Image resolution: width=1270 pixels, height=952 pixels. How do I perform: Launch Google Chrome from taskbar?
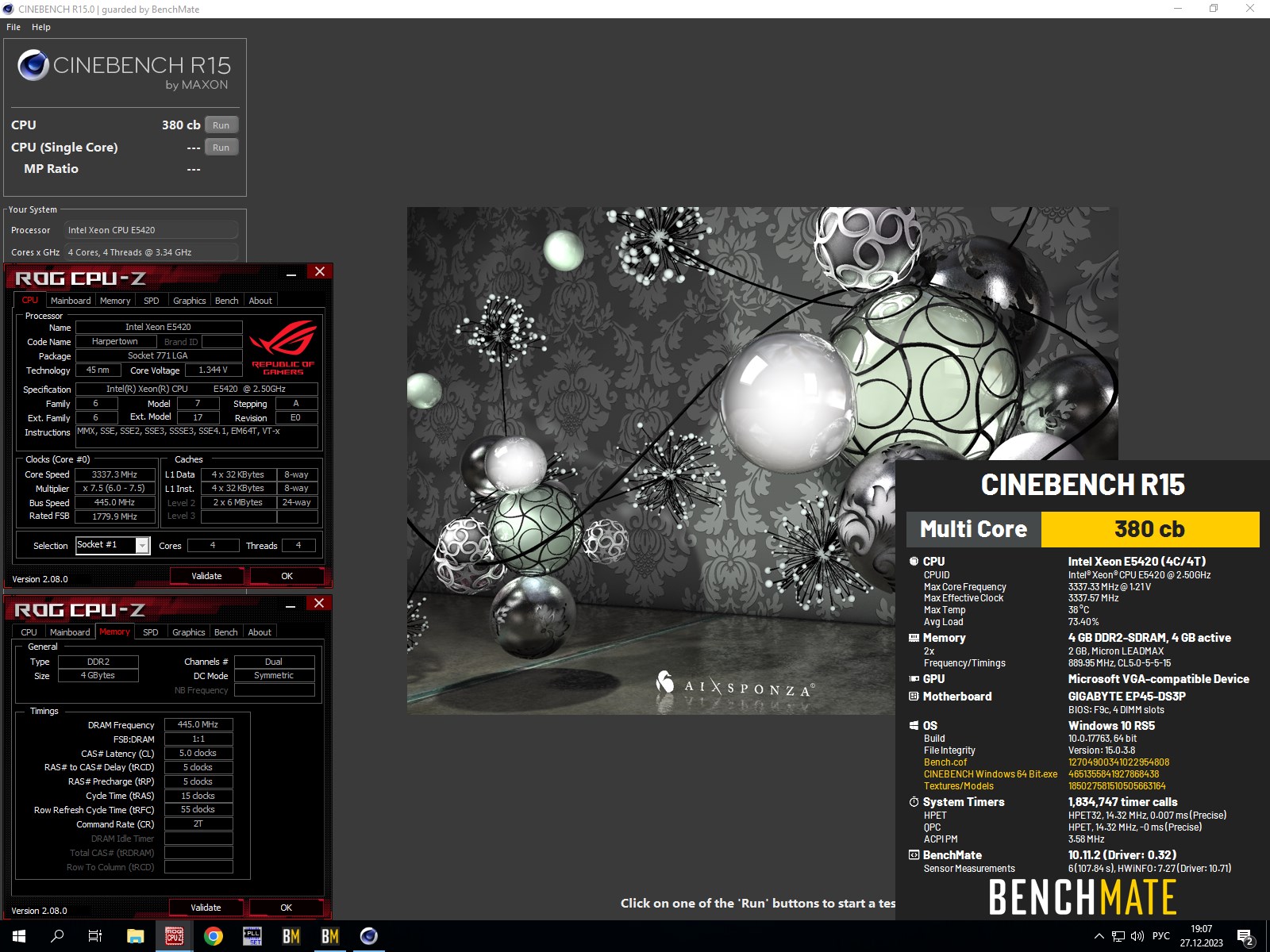[214, 936]
